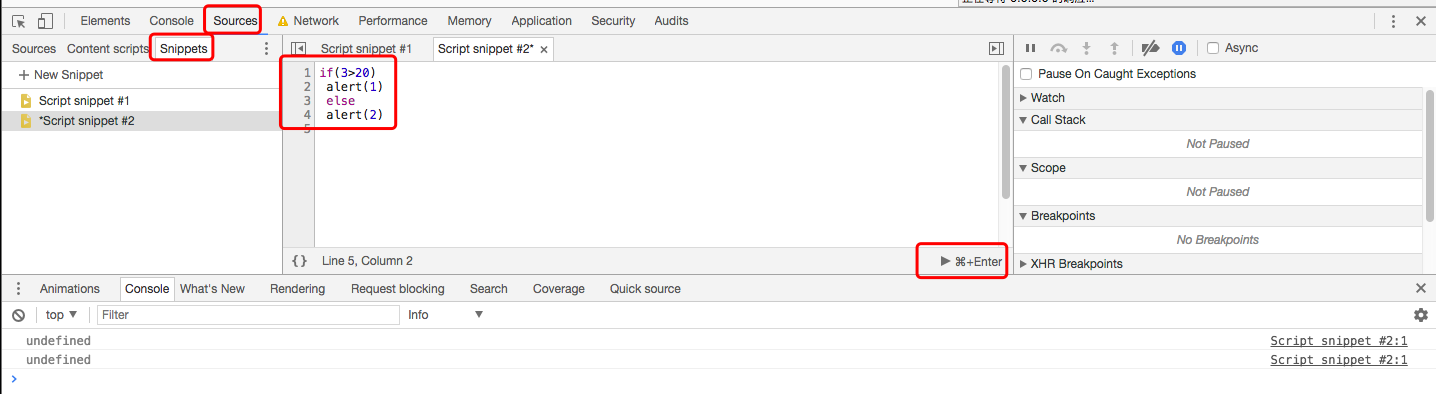
Task: Select the Snippets navigator tab
Action: click(183, 48)
